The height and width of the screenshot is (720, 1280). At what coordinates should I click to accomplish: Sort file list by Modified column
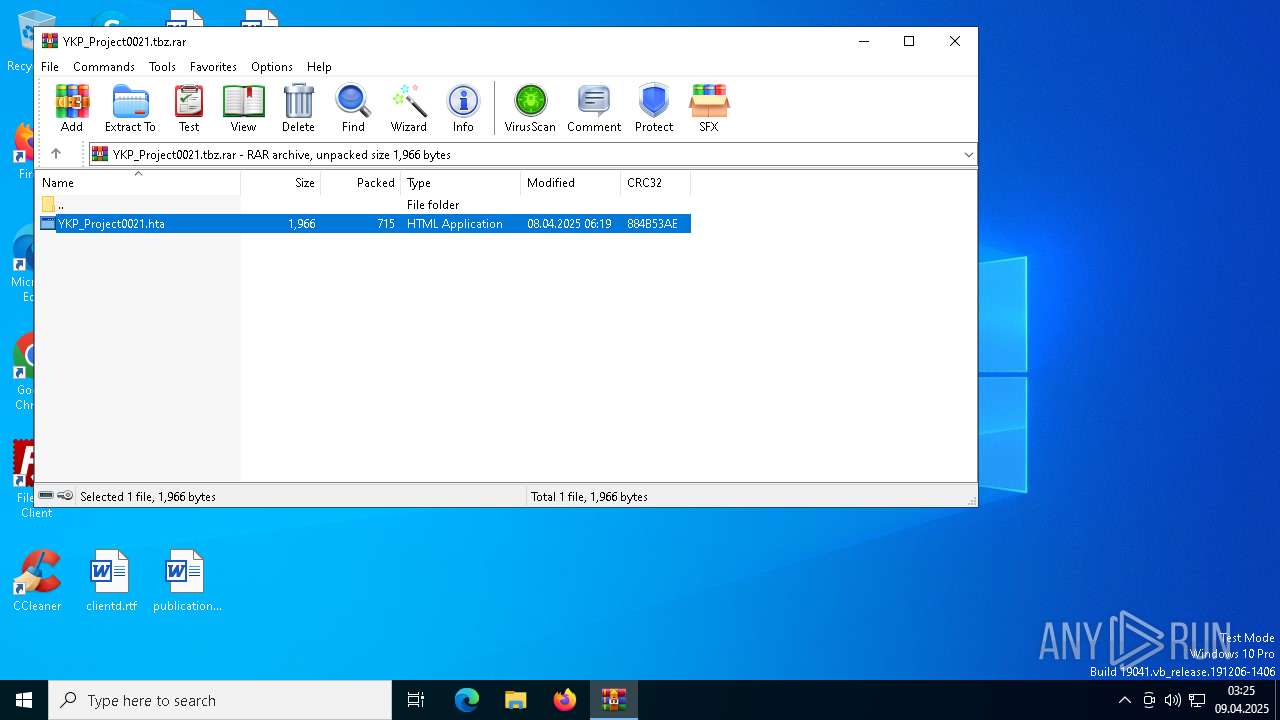[x=571, y=183]
